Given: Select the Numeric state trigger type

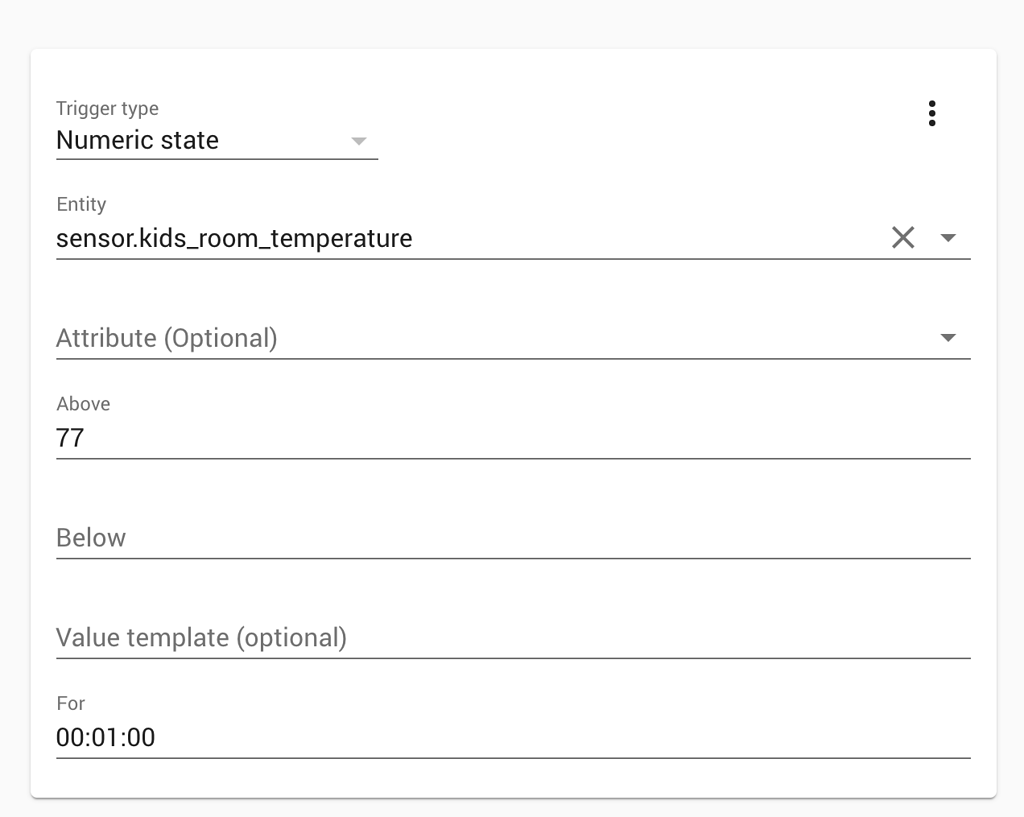Looking at the screenshot, I should [136, 141].
